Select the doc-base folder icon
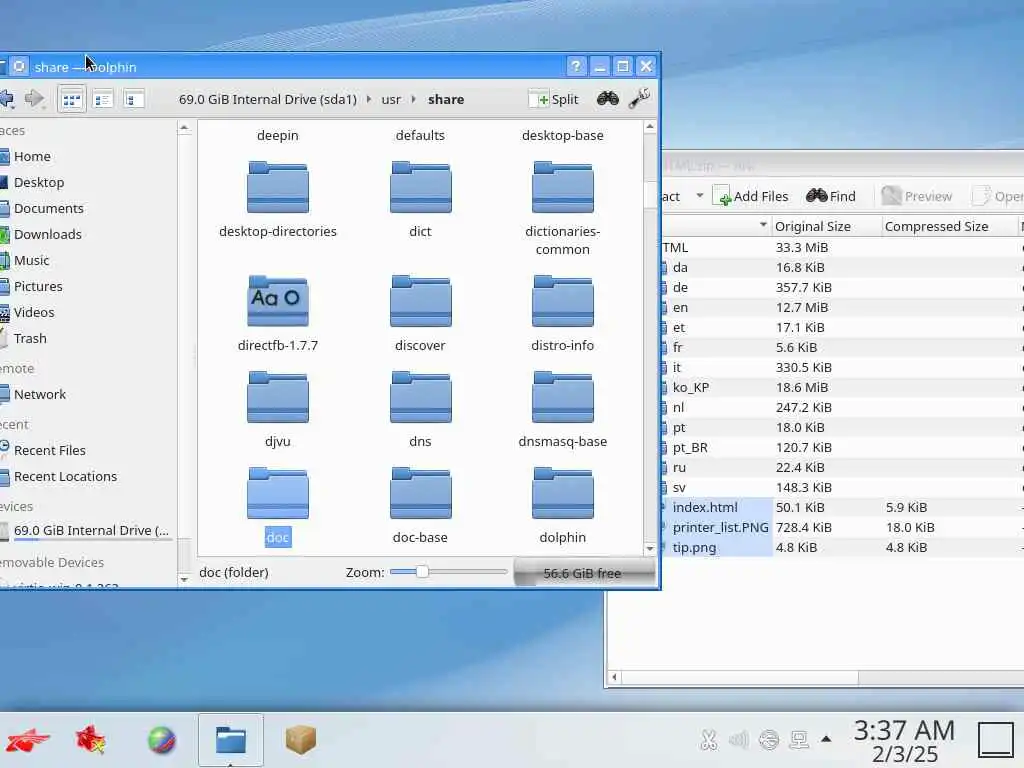The height and width of the screenshot is (768, 1024). 421,493
